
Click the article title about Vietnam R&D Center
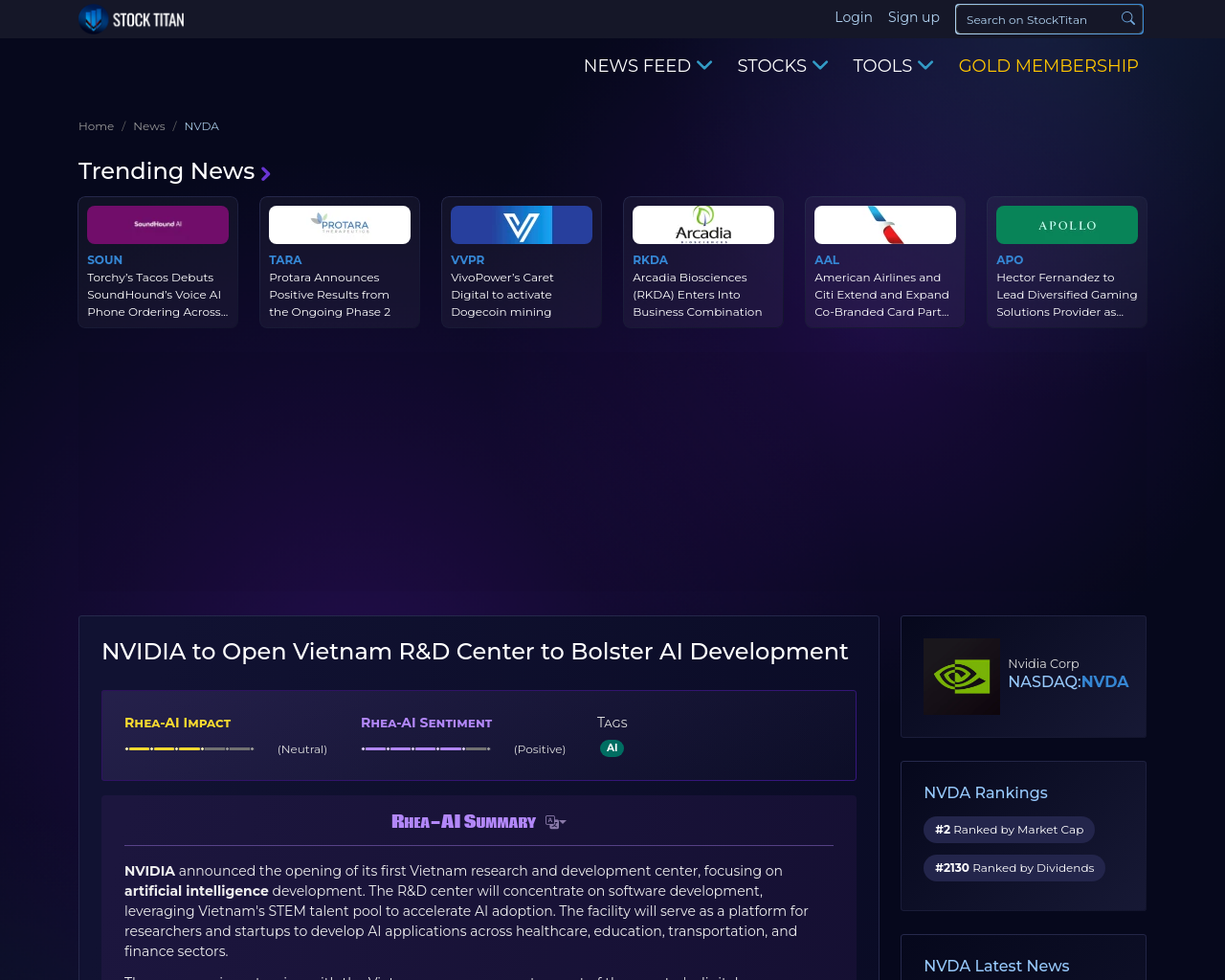pyautogui.click(x=475, y=652)
